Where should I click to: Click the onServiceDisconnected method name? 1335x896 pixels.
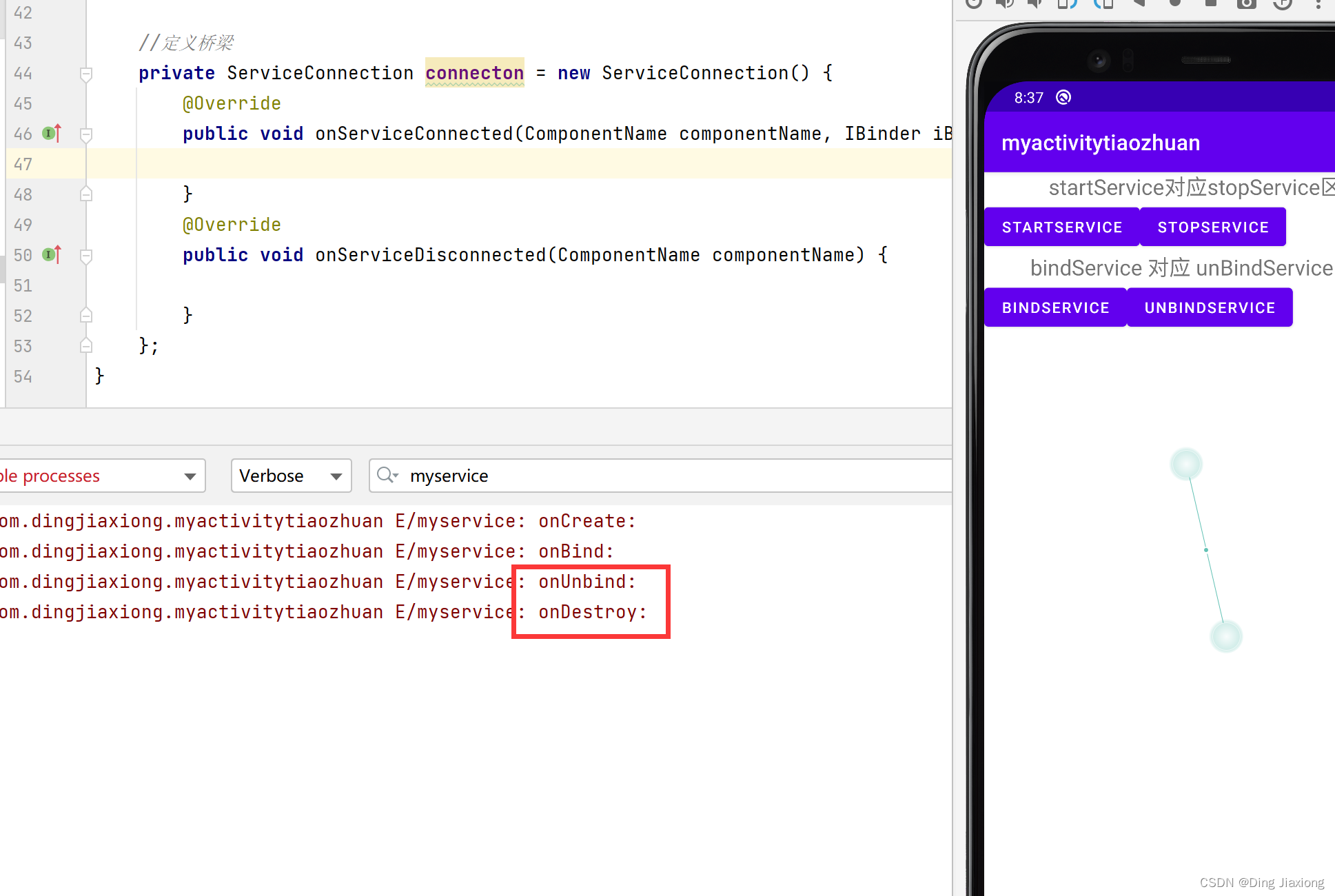(431, 255)
